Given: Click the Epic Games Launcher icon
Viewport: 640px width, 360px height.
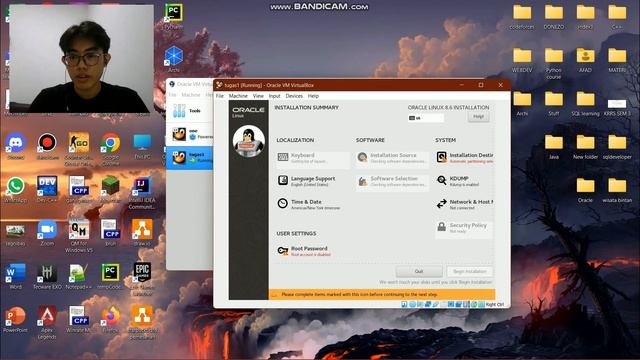Looking at the screenshot, I should 142,279.
